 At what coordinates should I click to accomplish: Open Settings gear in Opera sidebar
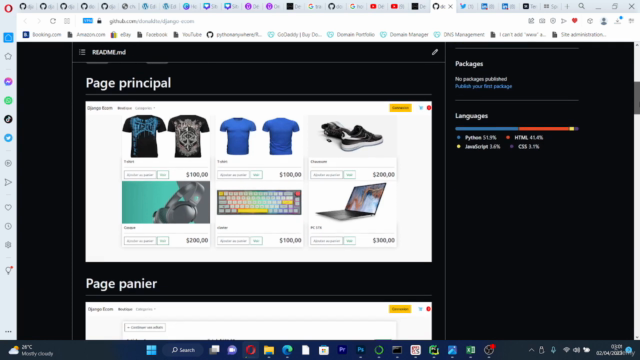point(8,245)
